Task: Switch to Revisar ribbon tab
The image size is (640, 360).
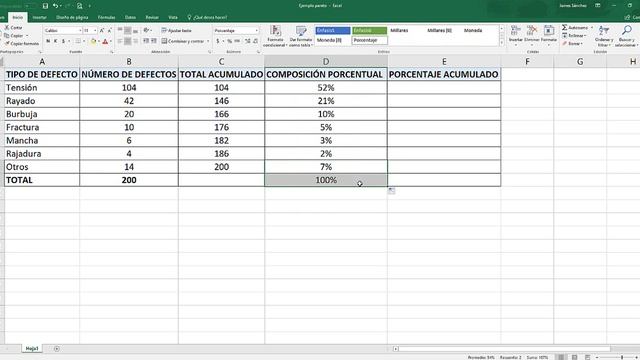Action: coord(152,18)
